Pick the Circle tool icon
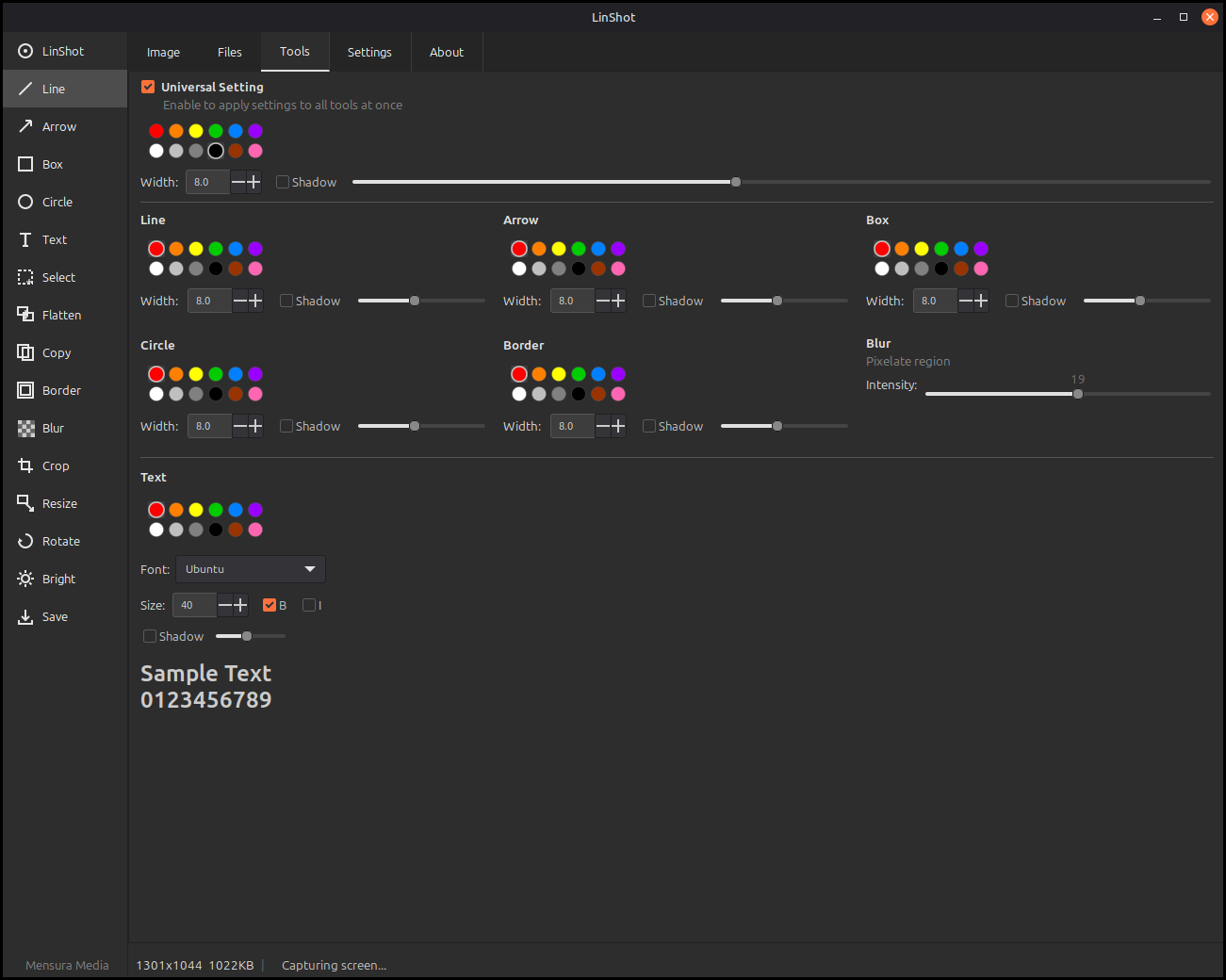1226x980 pixels. point(25,202)
